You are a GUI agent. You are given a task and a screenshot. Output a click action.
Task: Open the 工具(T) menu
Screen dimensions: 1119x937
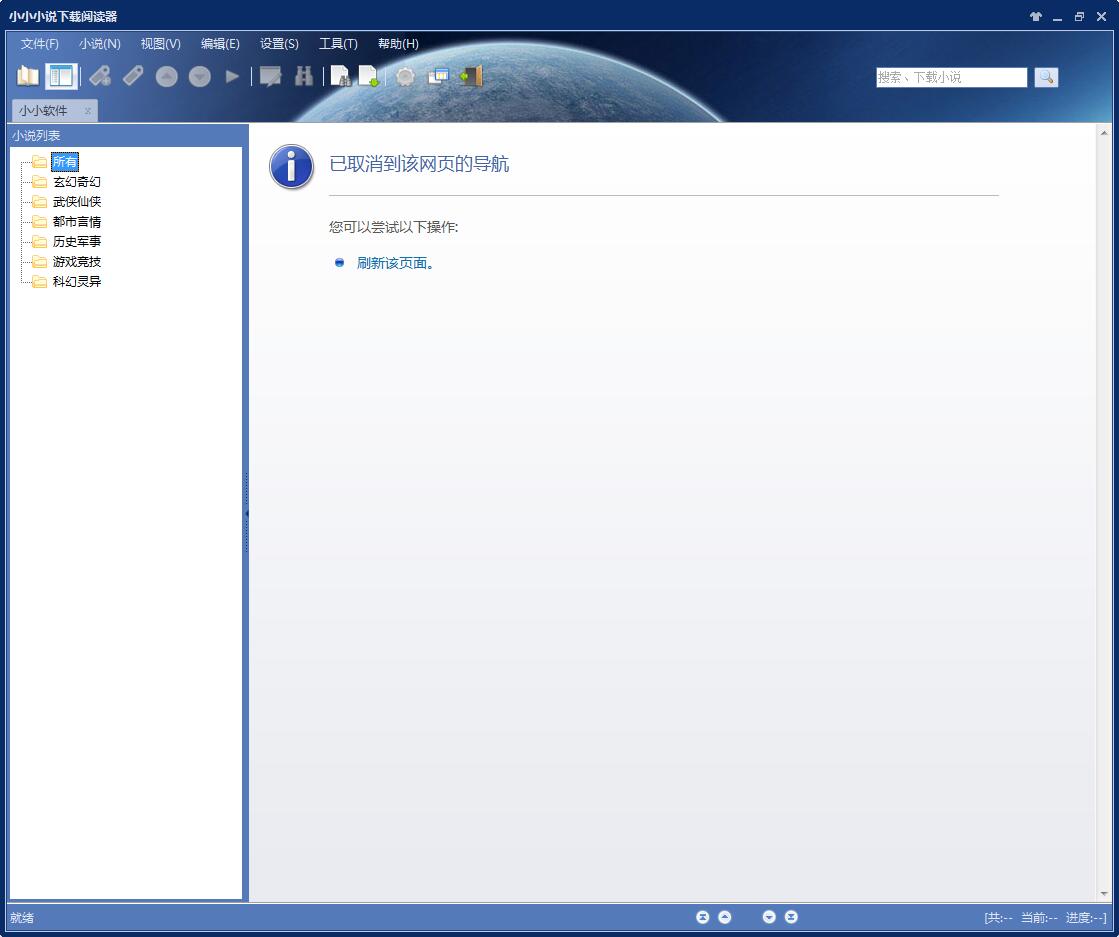tap(338, 44)
